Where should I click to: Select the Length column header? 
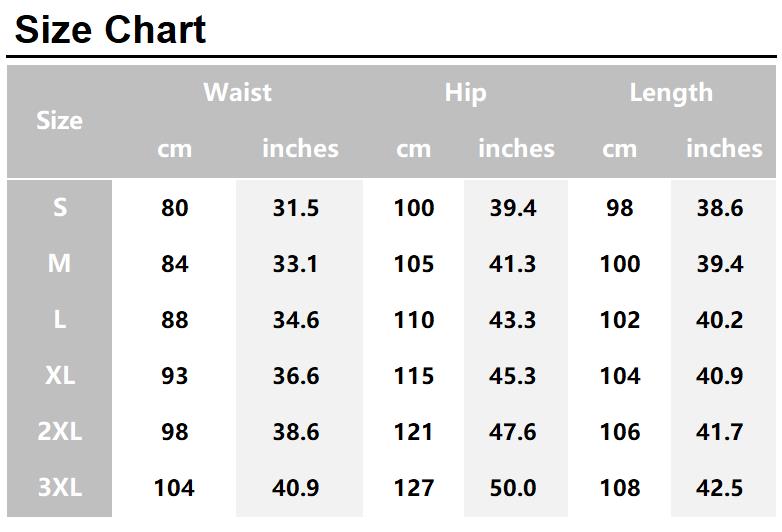(671, 93)
